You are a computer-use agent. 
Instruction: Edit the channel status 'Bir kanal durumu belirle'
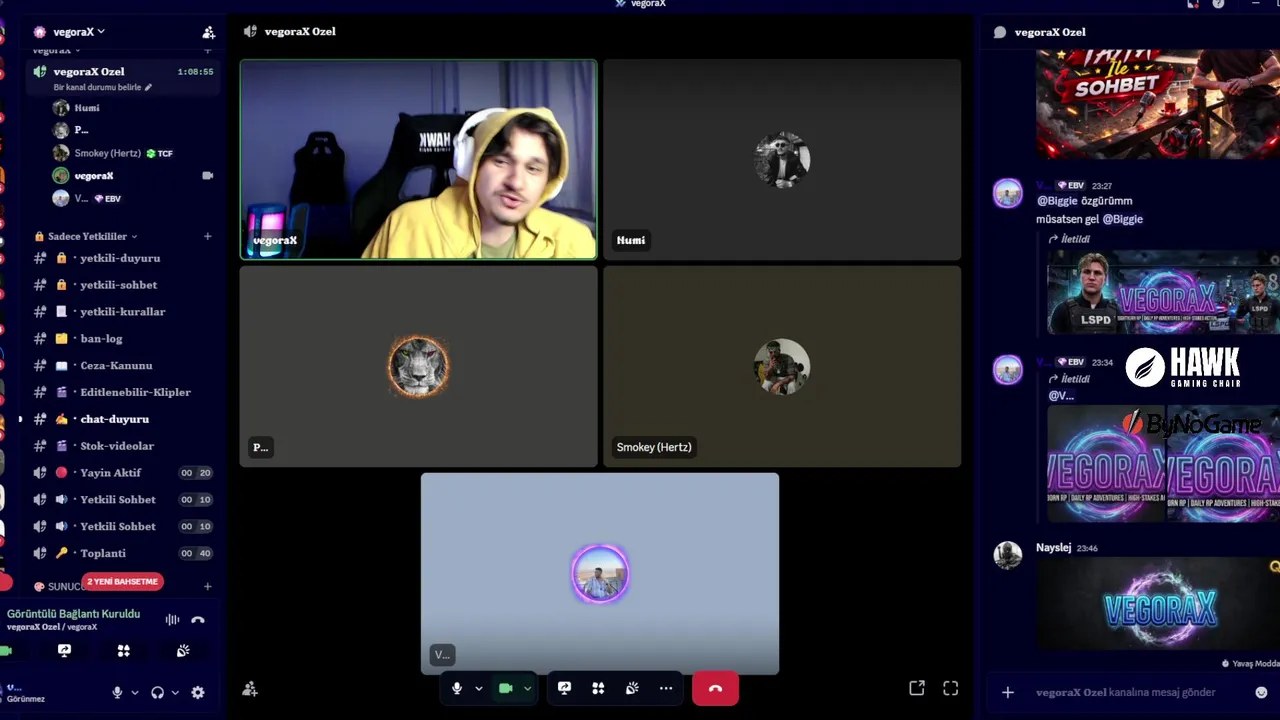click(103, 87)
